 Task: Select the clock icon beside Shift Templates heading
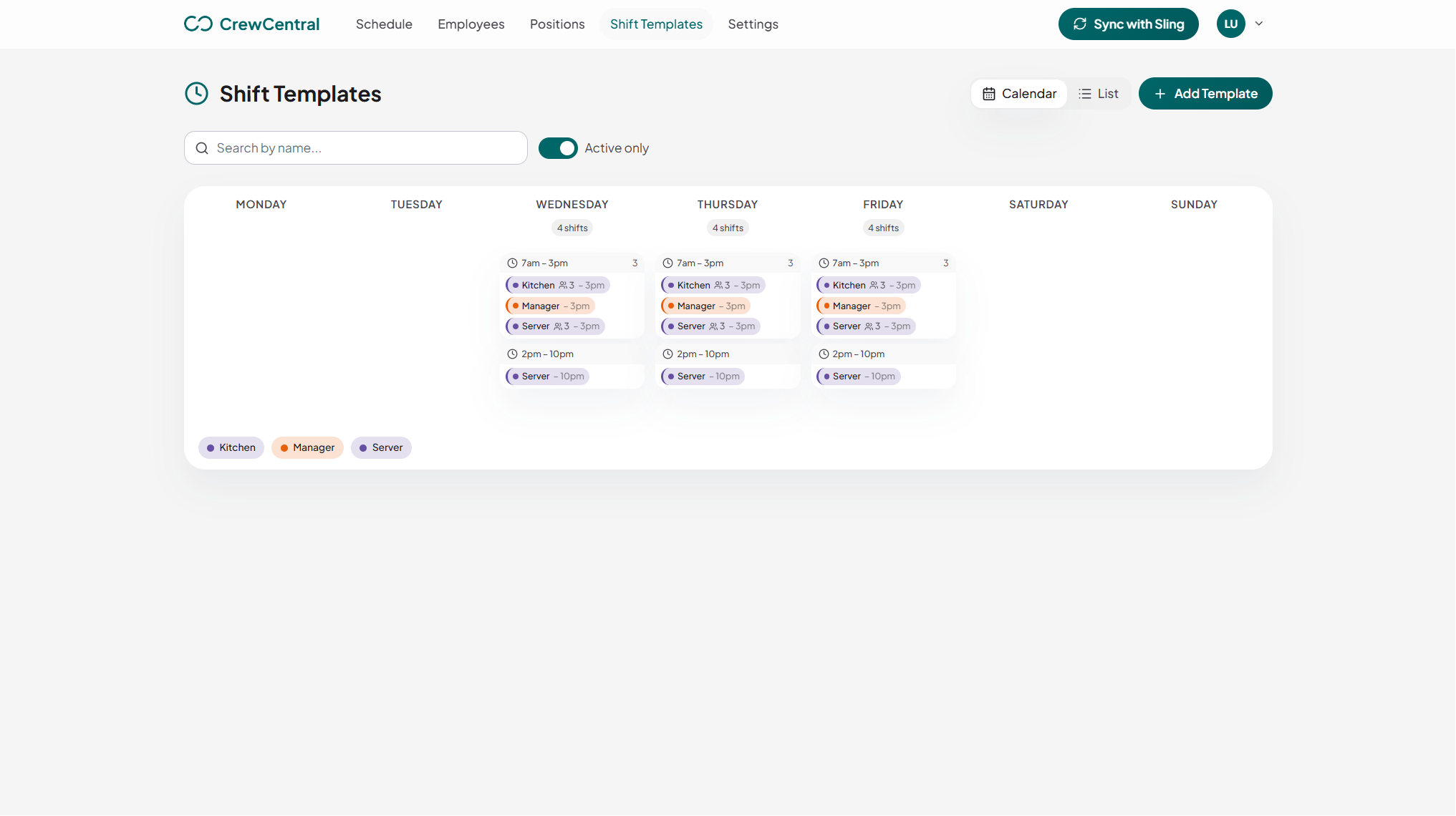[196, 93]
